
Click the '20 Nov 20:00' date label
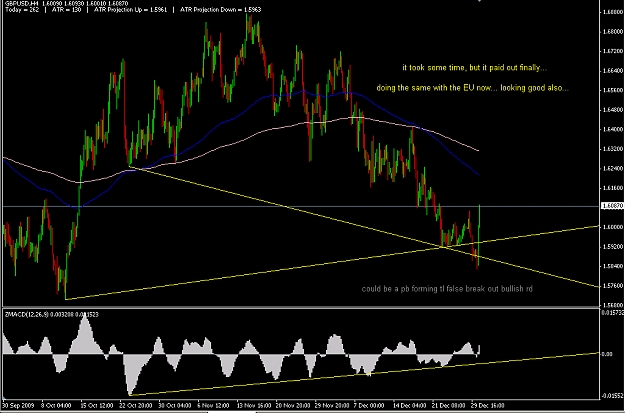[293, 406]
